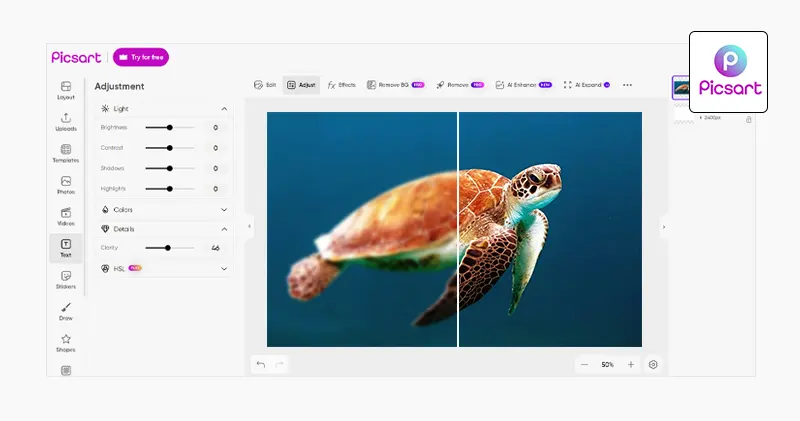Click the turtle image on canvas
This screenshot has width=800, height=421.
pos(454,229)
